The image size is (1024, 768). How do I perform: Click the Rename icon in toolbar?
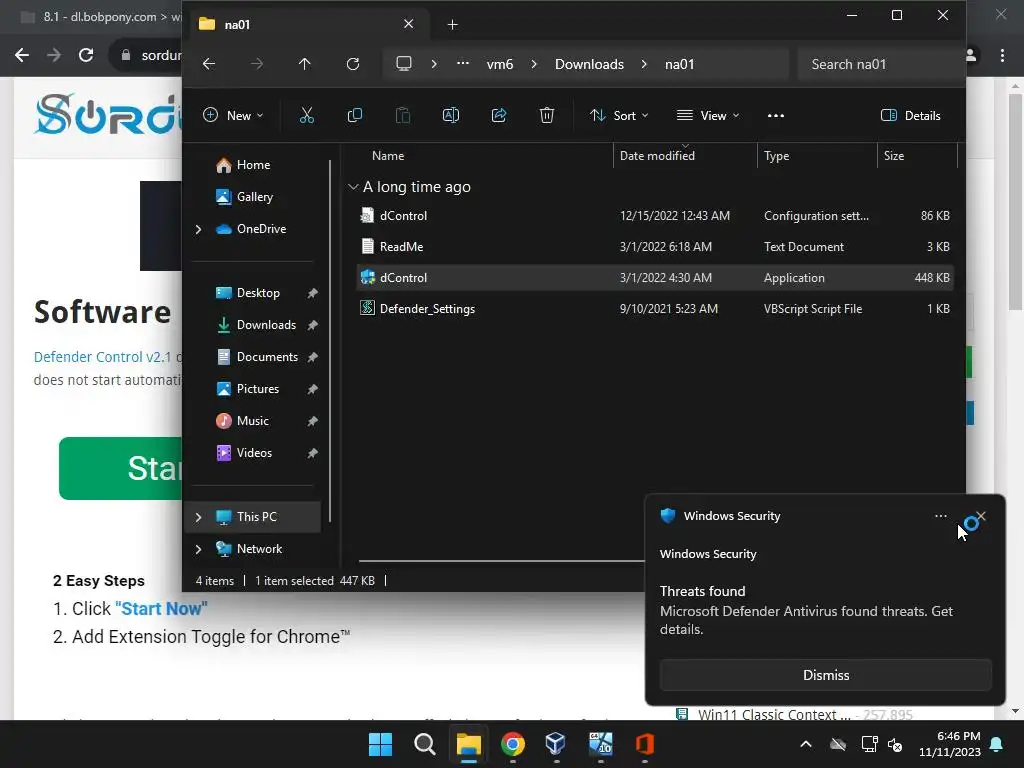[x=451, y=116]
